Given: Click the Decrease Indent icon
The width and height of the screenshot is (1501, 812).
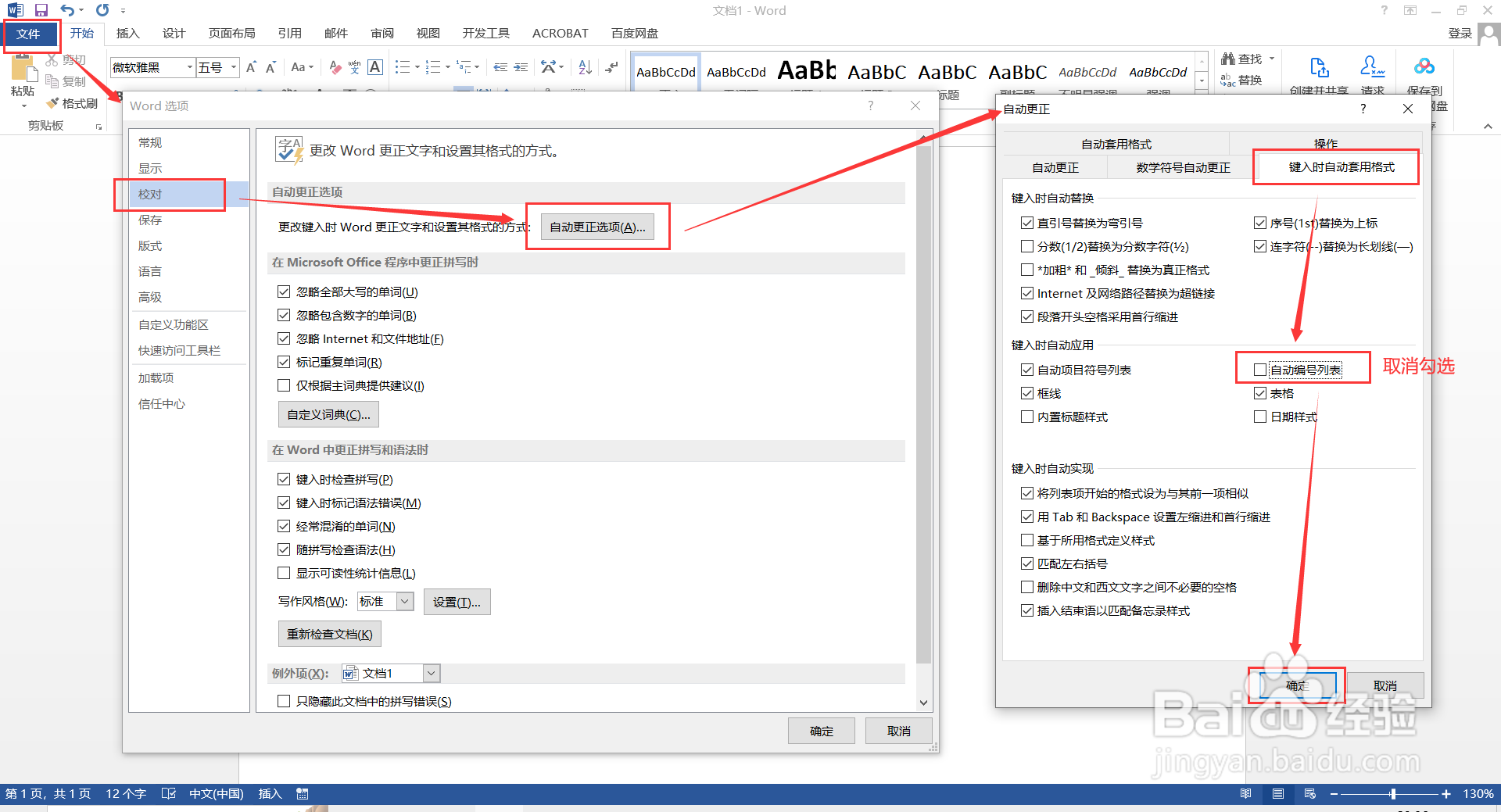Looking at the screenshot, I should (500, 67).
